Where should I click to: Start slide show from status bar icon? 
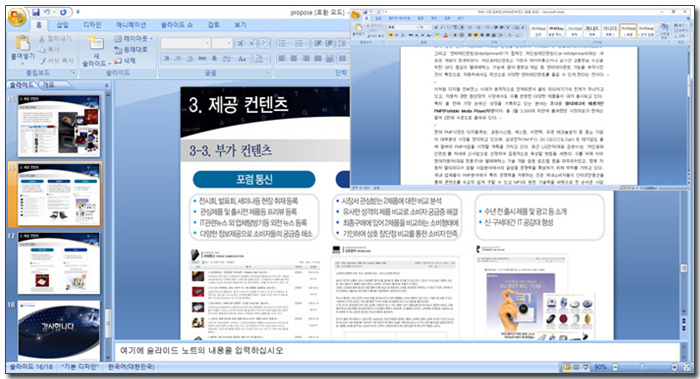click(x=585, y=367)
